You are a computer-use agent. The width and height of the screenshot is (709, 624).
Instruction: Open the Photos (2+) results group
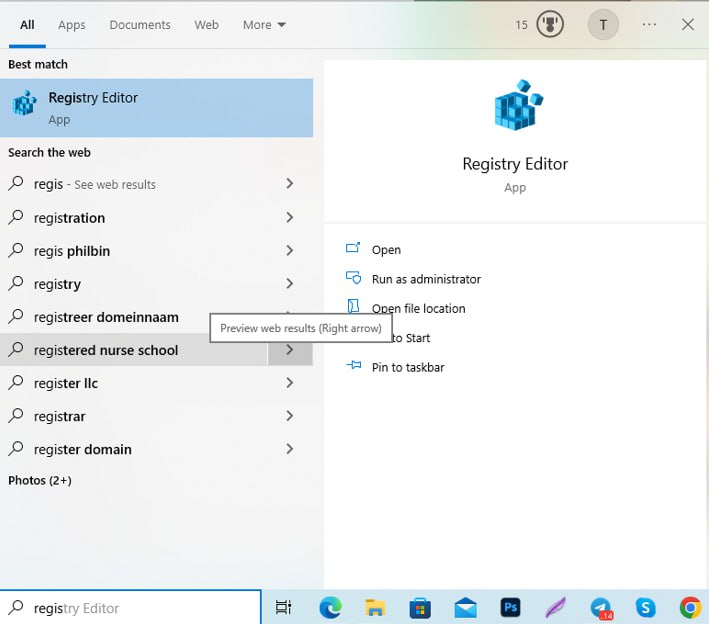click(x=40, y=480)
